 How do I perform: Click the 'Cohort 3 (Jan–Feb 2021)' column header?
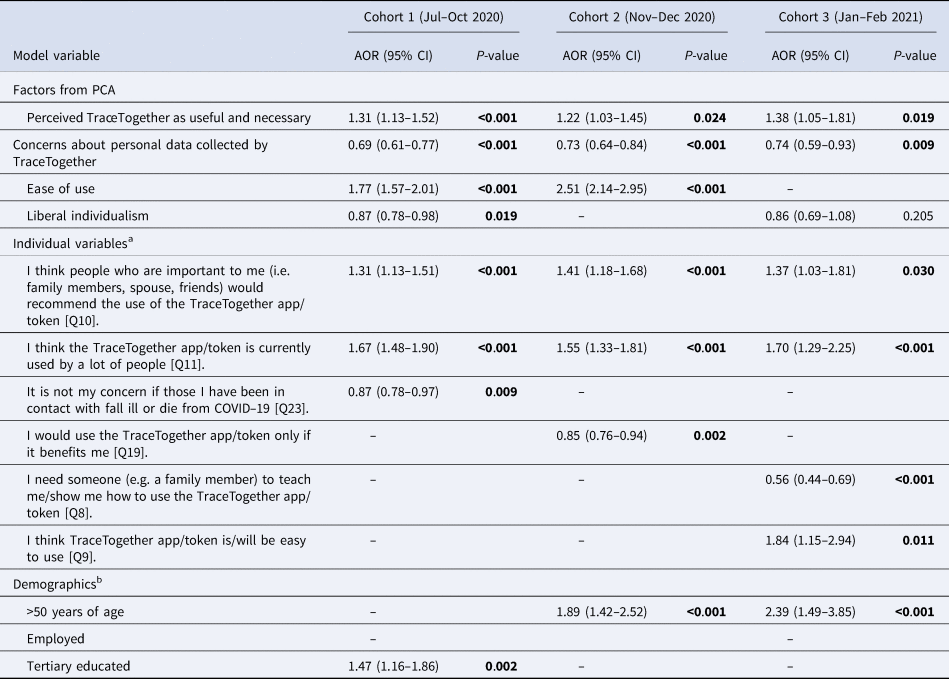(850, 16)
